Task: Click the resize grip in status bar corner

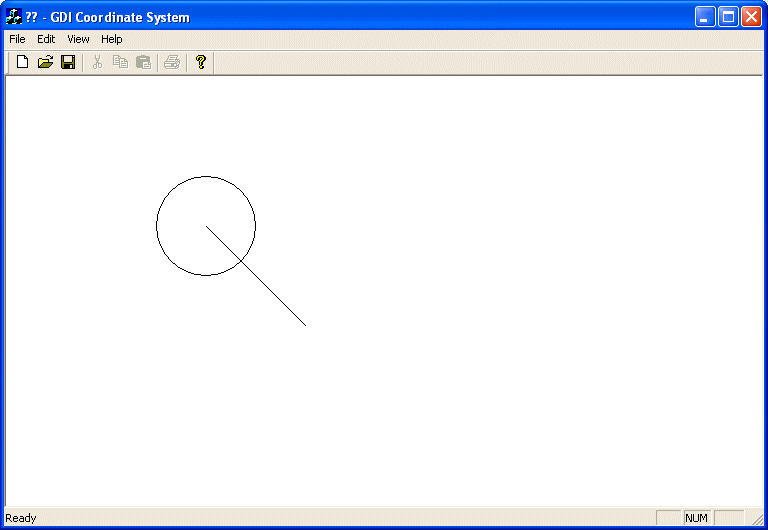Action: [758, 520]
